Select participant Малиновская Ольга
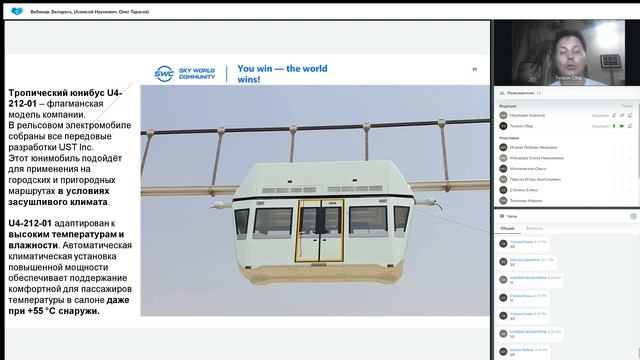This screenshot has height=360, width=640. point(528,169)
